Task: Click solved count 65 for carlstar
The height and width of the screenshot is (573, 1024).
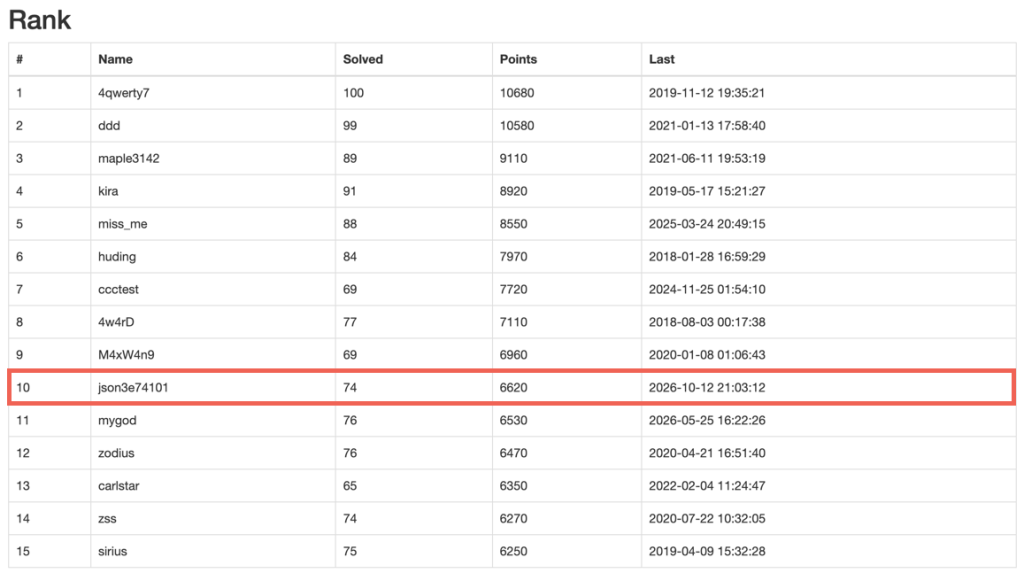Action: pyautogui.click(x=350, y=485)
